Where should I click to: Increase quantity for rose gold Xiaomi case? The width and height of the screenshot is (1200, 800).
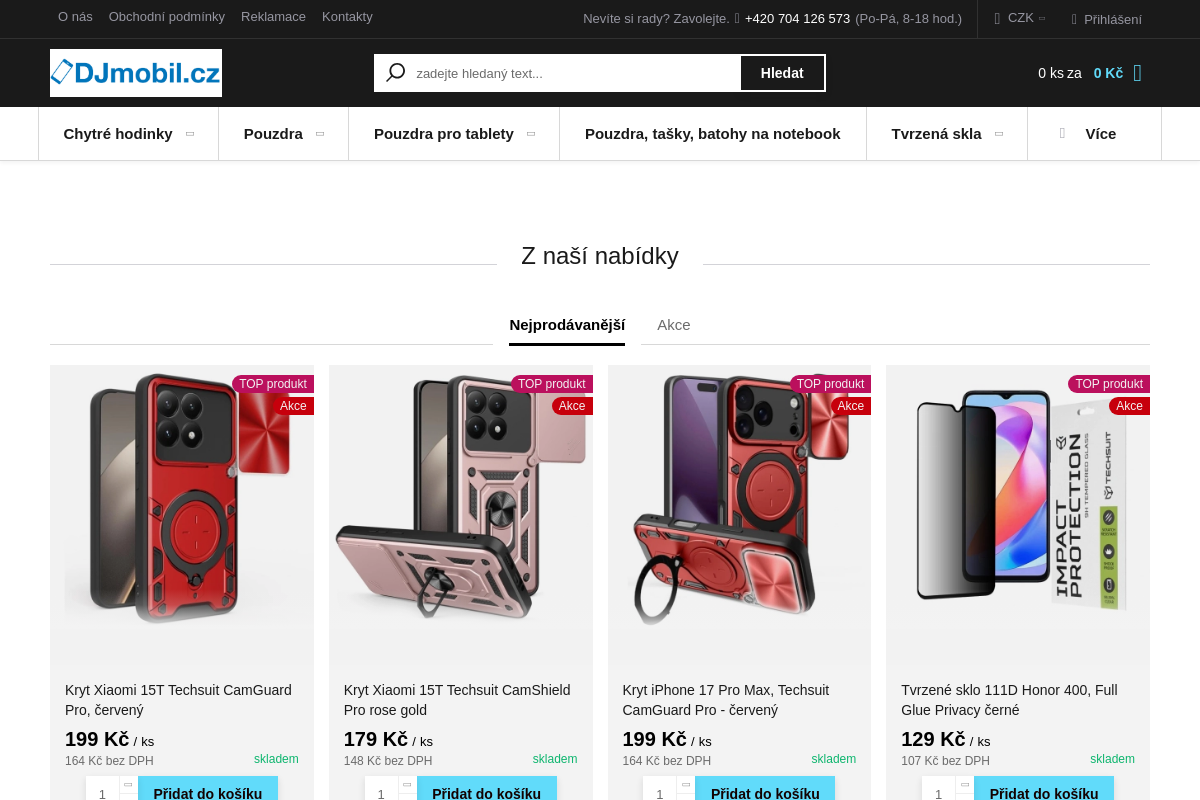406,785
